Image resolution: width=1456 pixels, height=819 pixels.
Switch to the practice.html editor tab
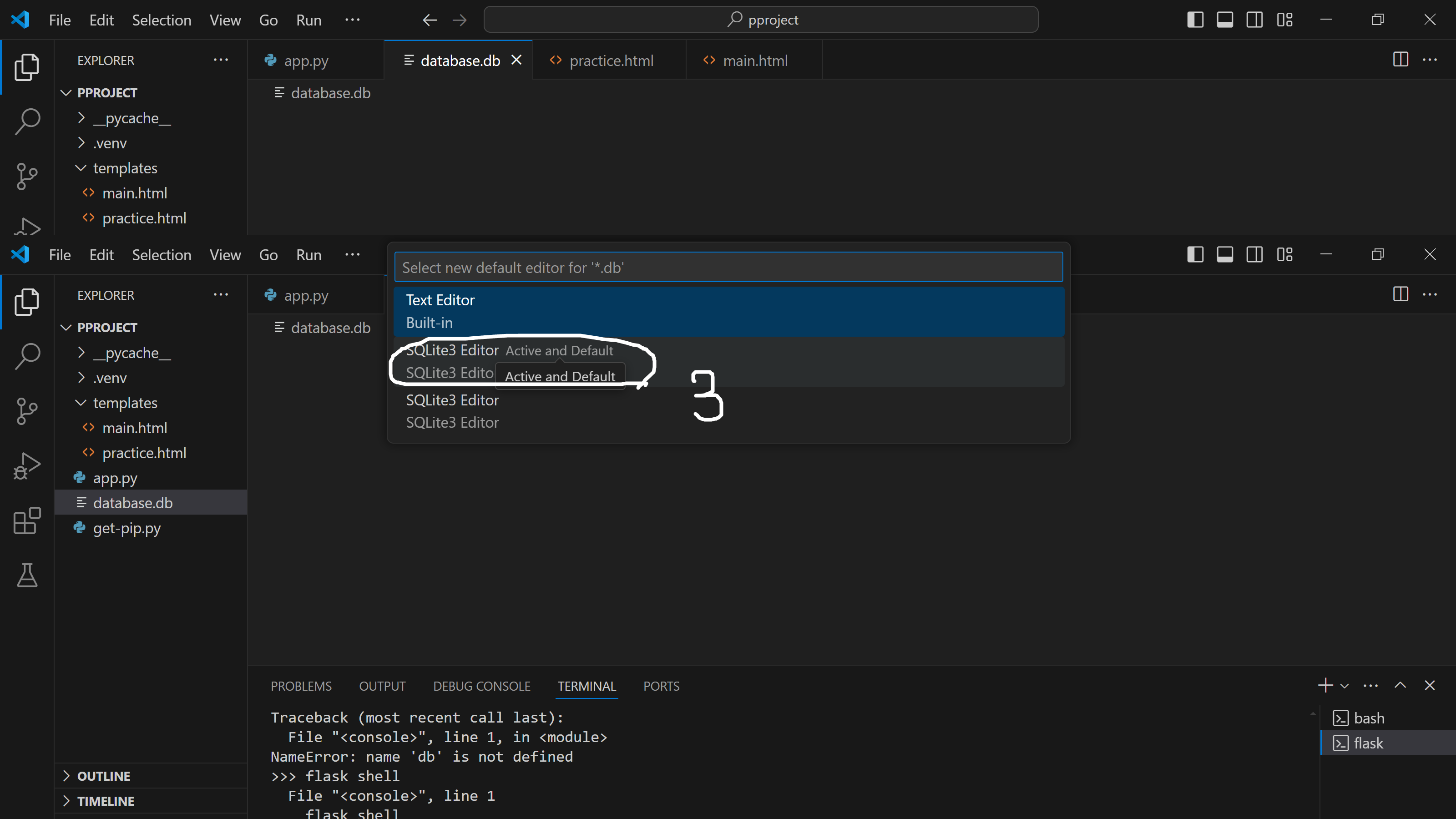click(x=609, y=60)
